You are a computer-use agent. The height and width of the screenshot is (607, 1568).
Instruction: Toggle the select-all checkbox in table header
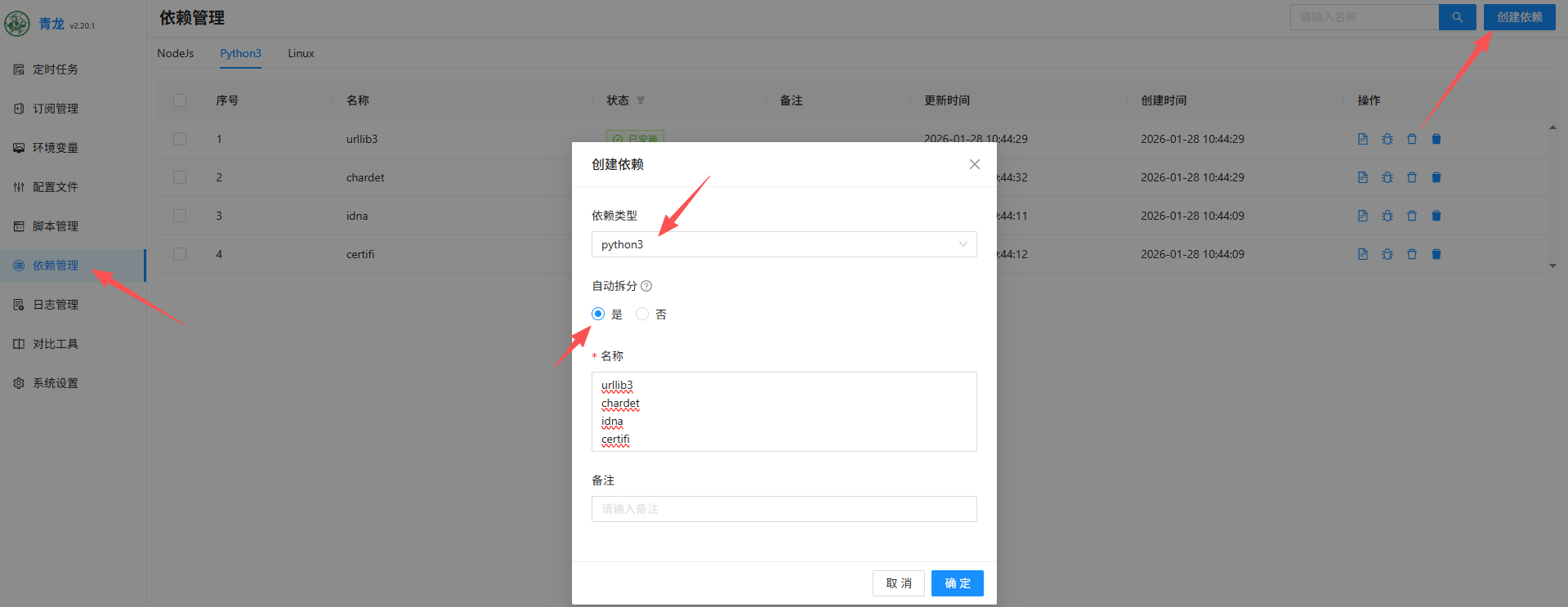(x=180, y=100)
